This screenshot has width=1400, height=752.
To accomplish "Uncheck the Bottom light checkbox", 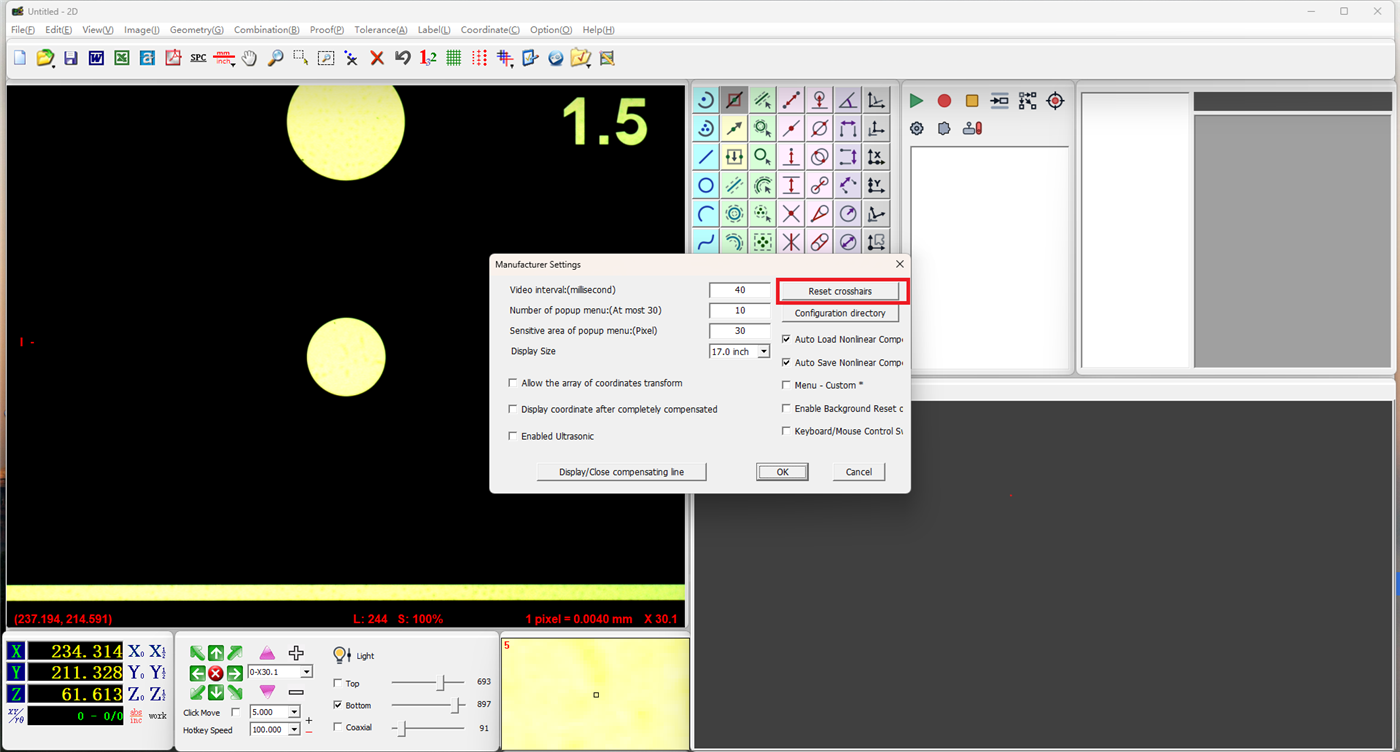I will 338,705.
